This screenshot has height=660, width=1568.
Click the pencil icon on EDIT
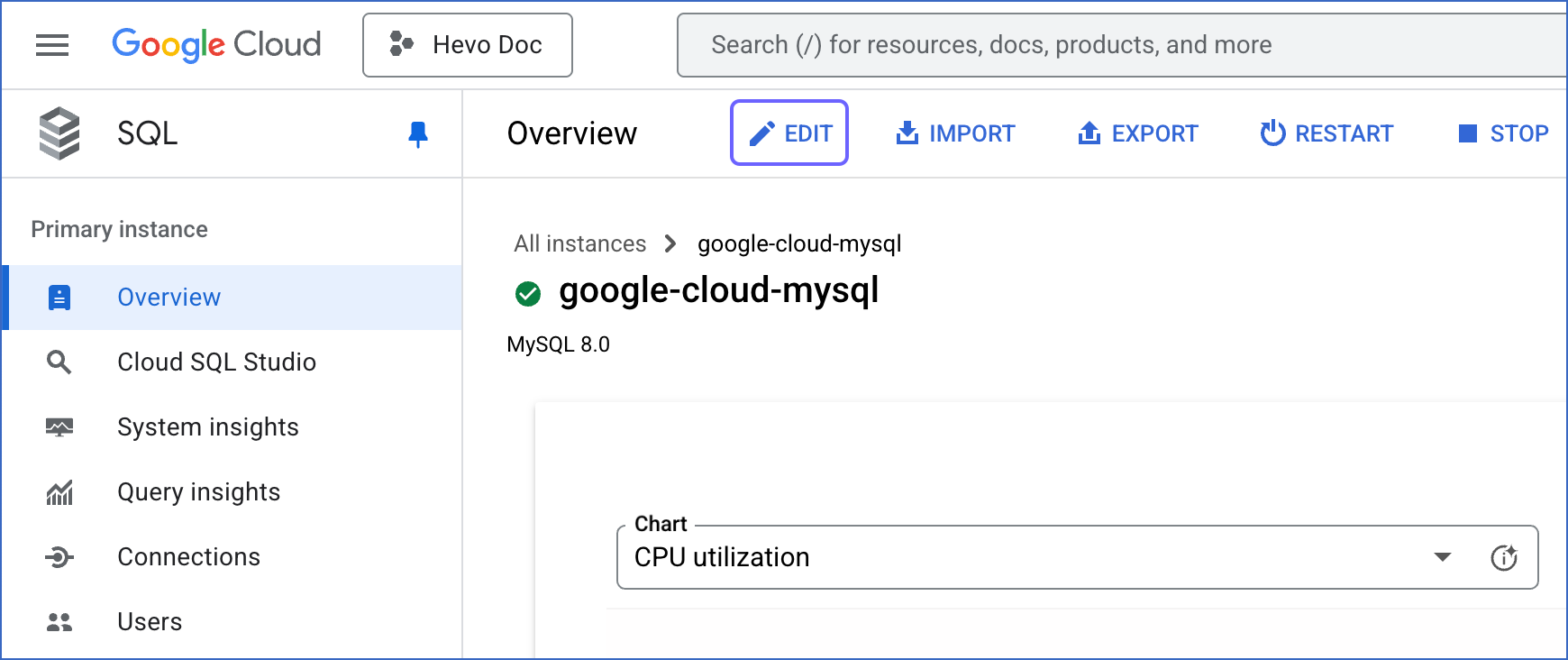(762, 133)
